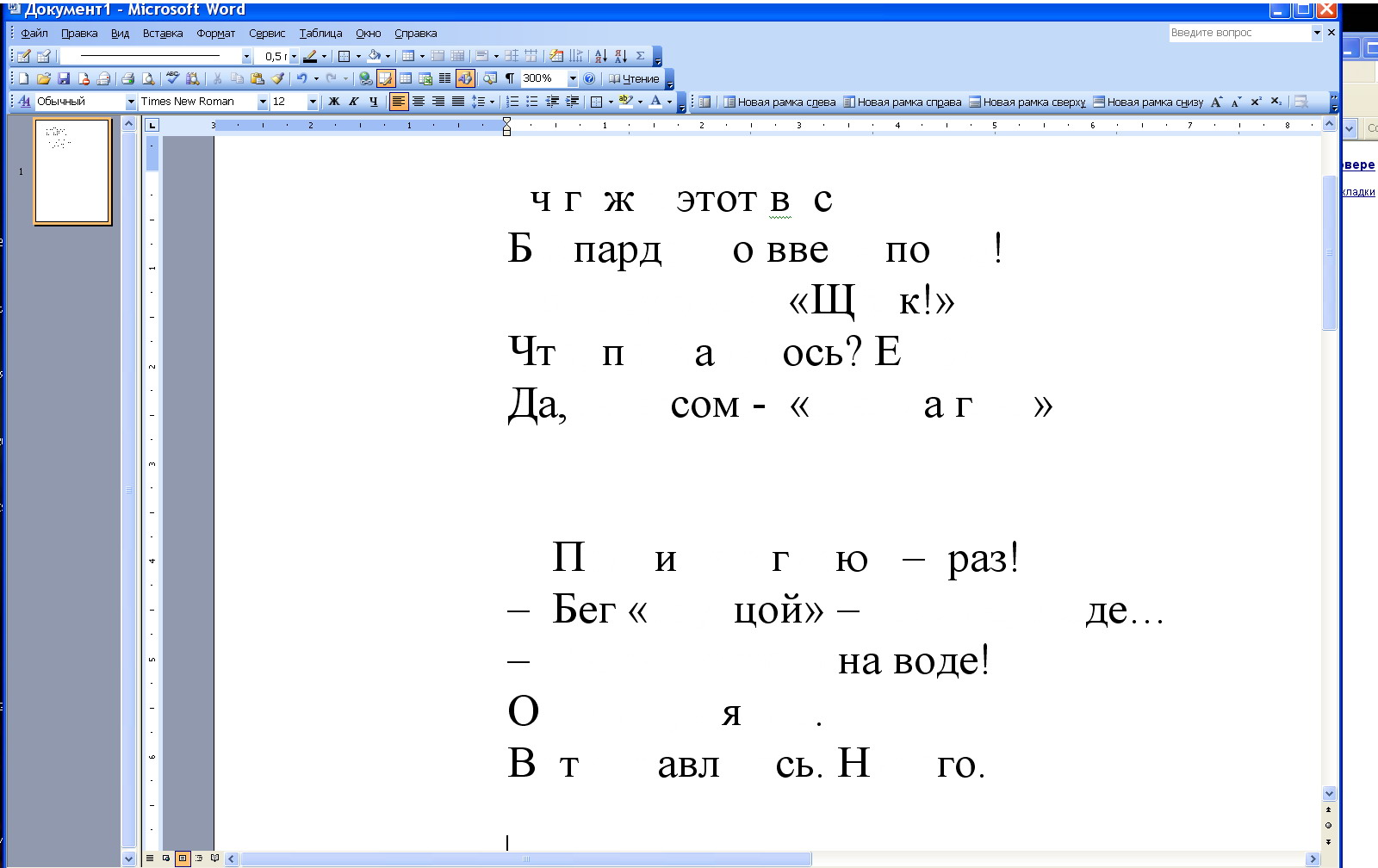Viewport: 1378px width, 868px height.
Task: Open the zoom level dropdown showing 300%
Action: pos(572,78)
